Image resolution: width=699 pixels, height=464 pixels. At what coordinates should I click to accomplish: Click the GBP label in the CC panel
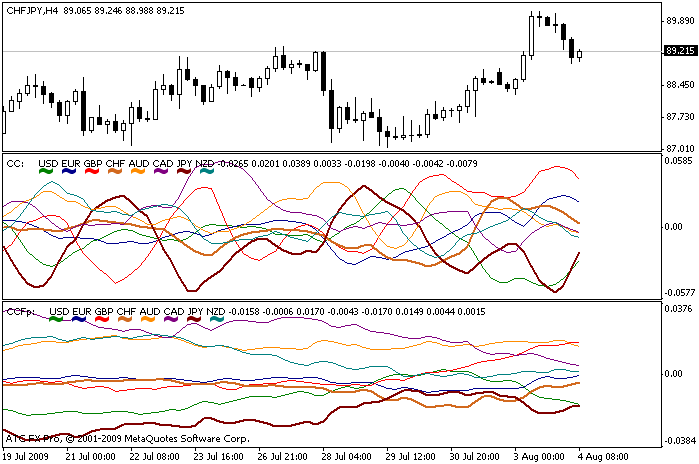(x=93, y=164)
